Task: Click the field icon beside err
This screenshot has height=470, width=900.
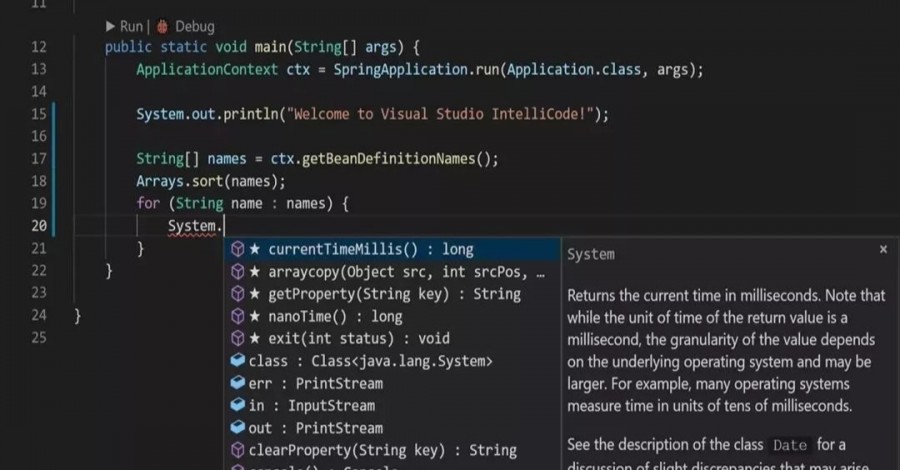Action: point(238,383)
